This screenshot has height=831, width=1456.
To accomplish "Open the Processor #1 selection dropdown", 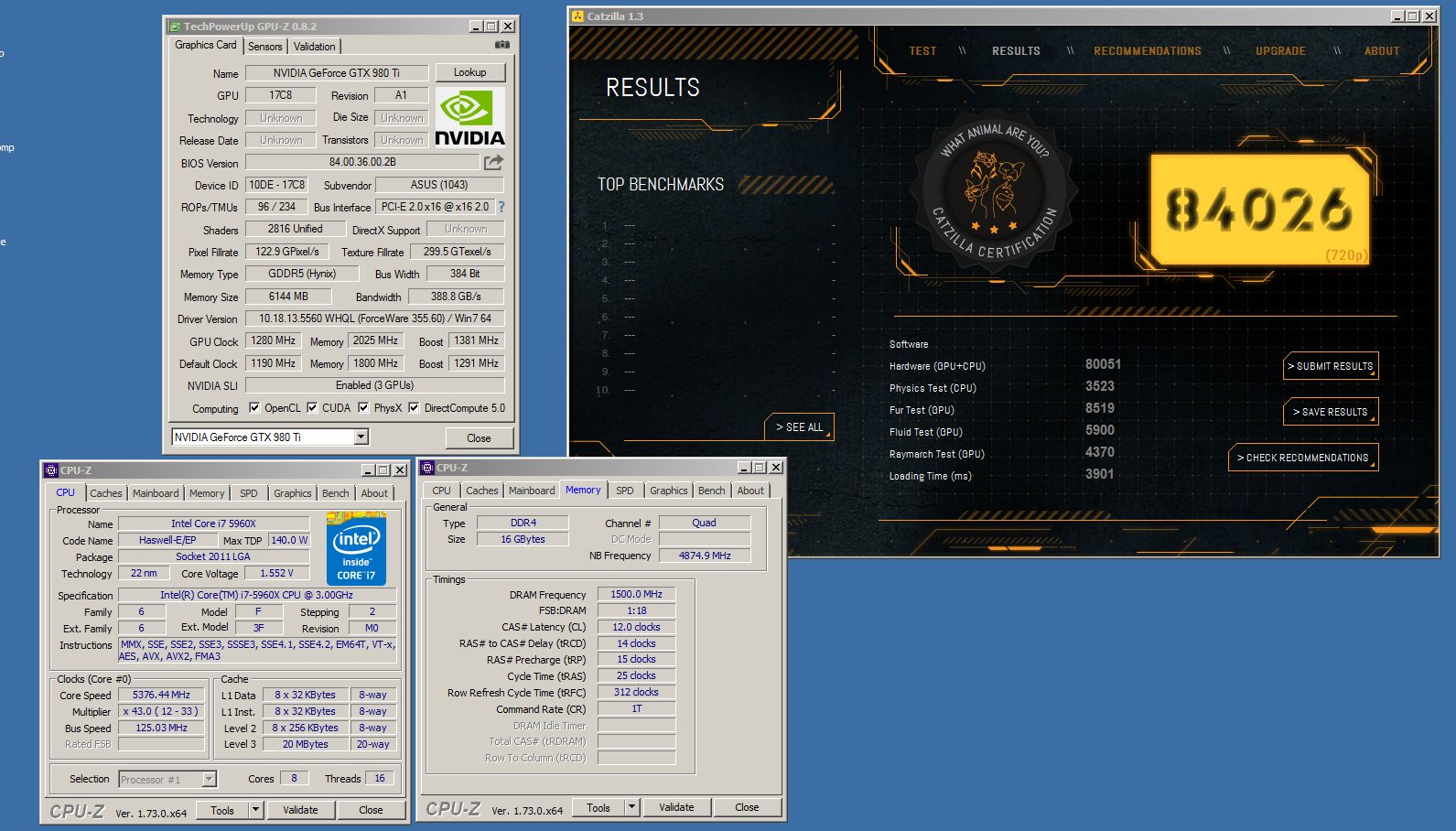I will (x=209, y=780).
